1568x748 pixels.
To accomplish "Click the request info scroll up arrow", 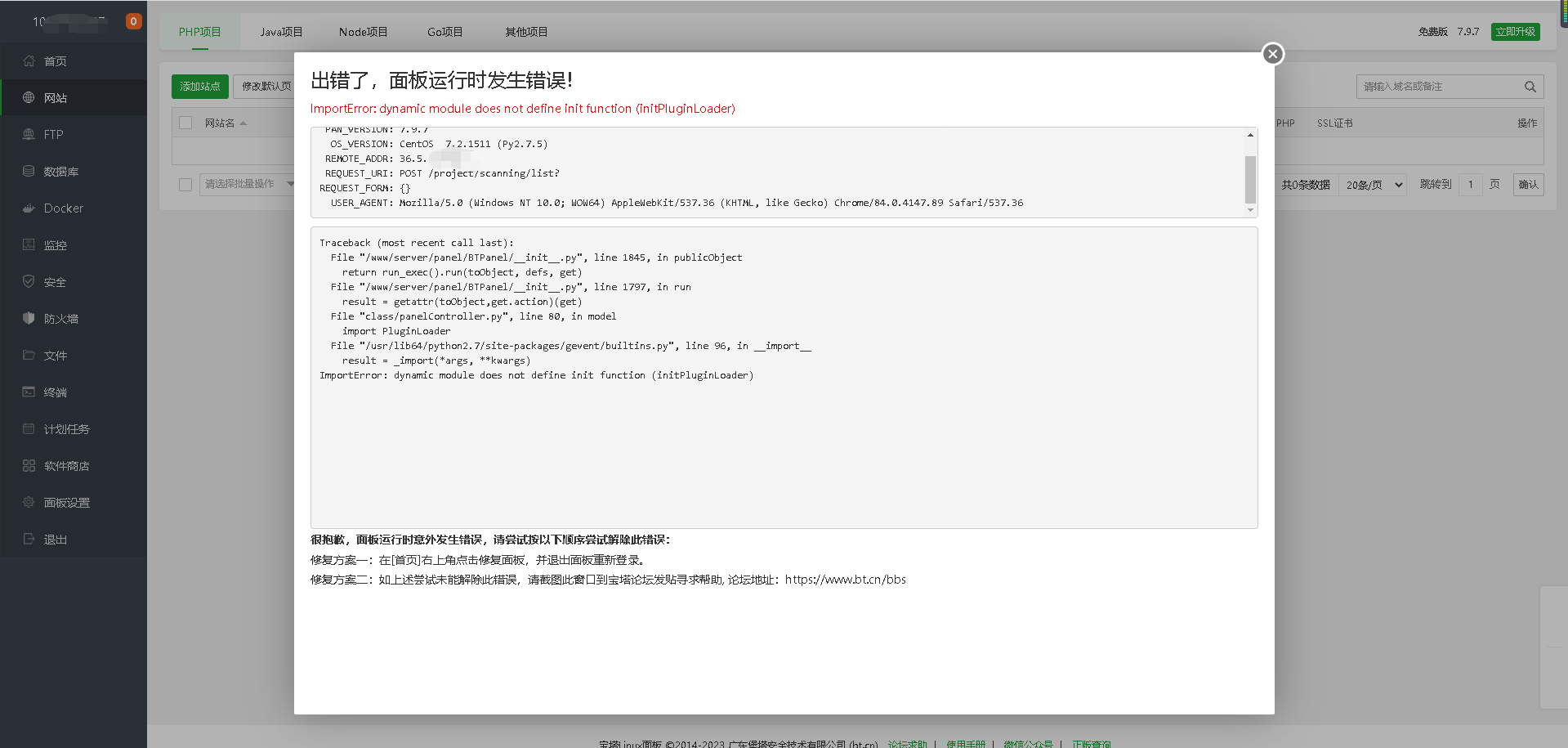I will [x=1250, y=135].
